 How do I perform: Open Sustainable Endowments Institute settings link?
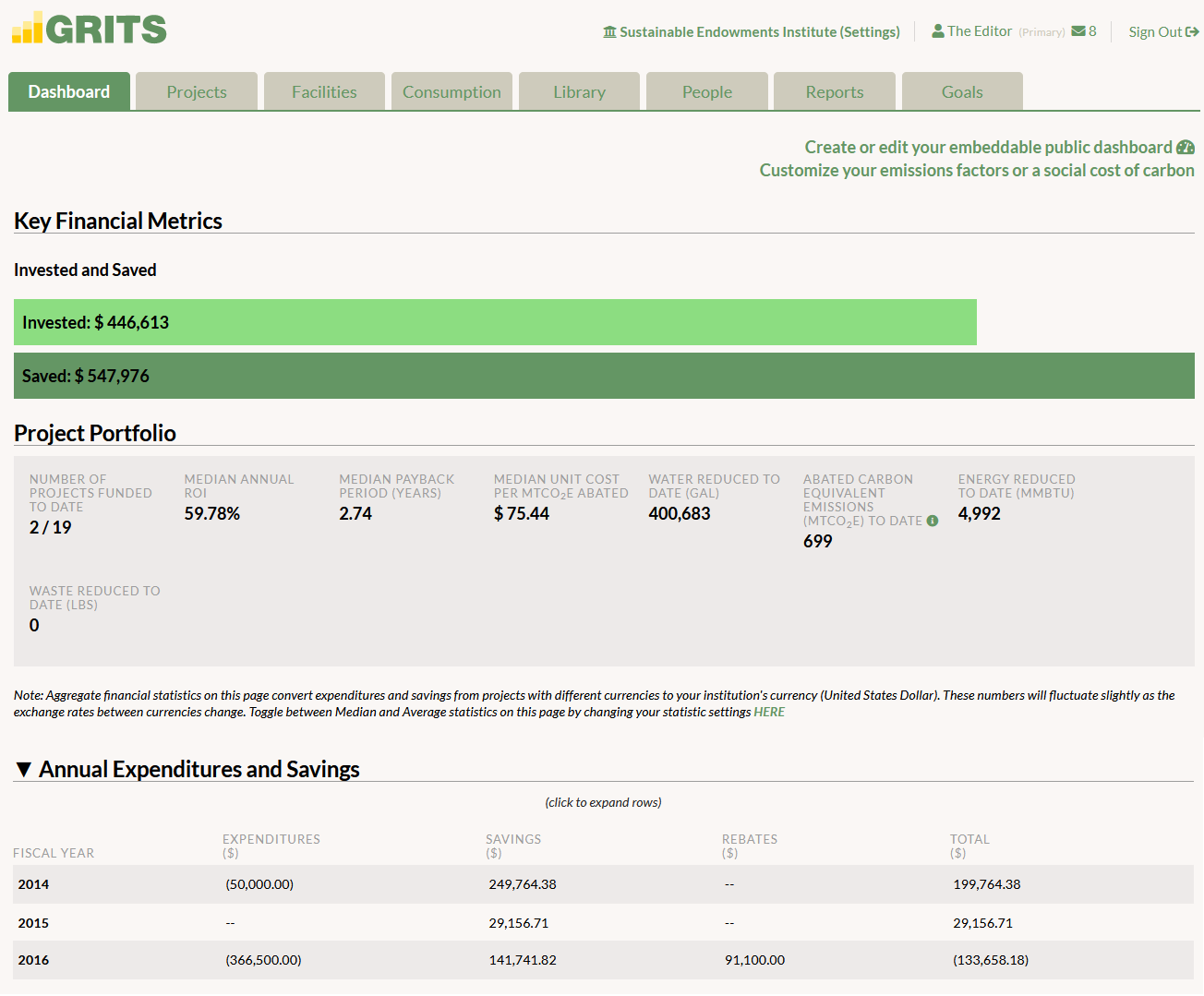[x=752, y=32]
